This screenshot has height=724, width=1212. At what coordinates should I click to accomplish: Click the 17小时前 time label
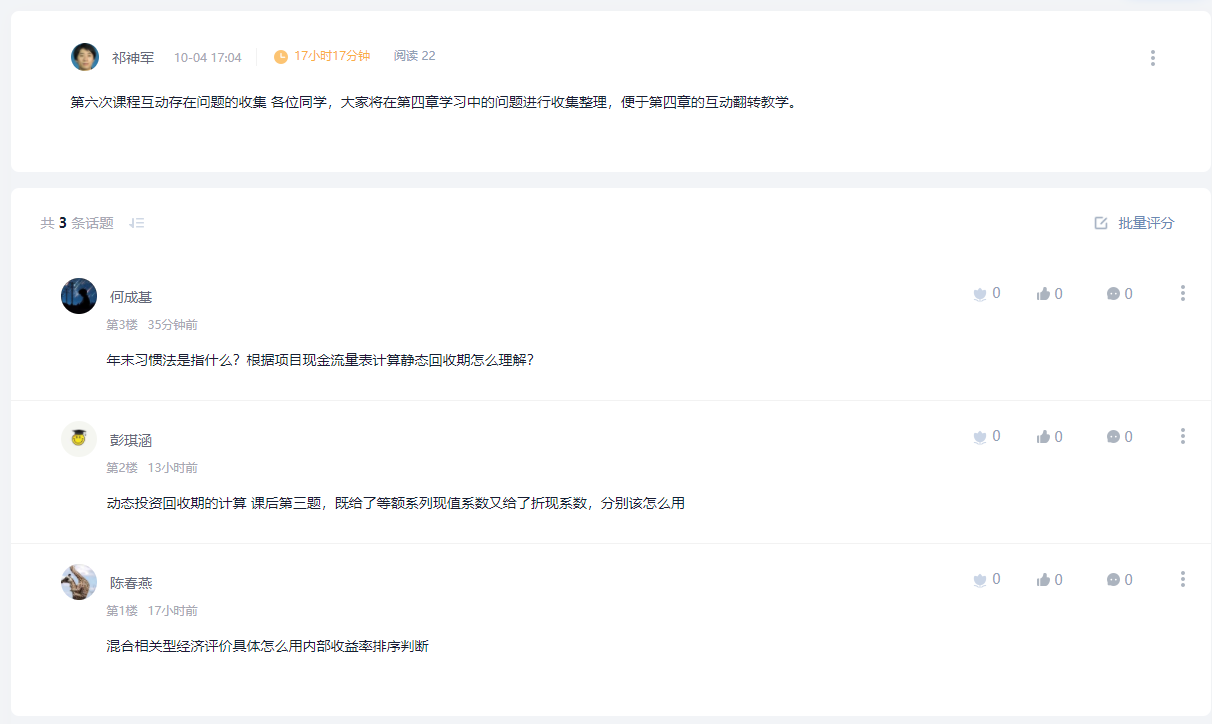(x=173, y=611)
